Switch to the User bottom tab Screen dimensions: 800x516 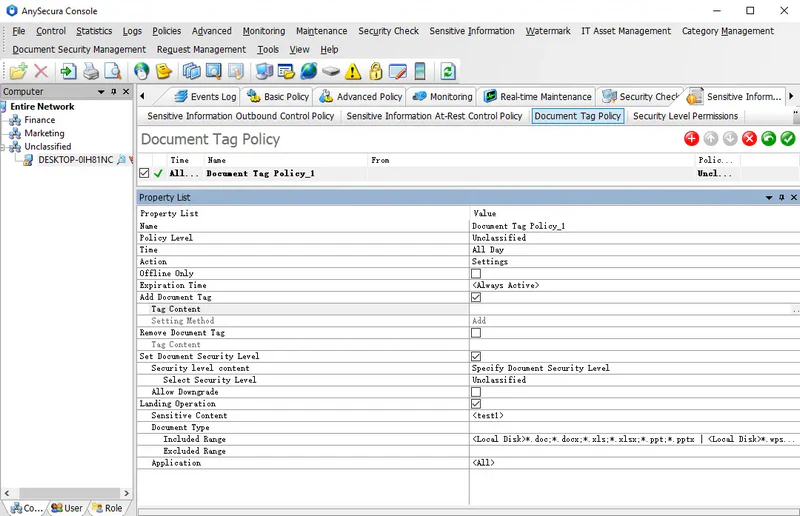tap(67, 508)
